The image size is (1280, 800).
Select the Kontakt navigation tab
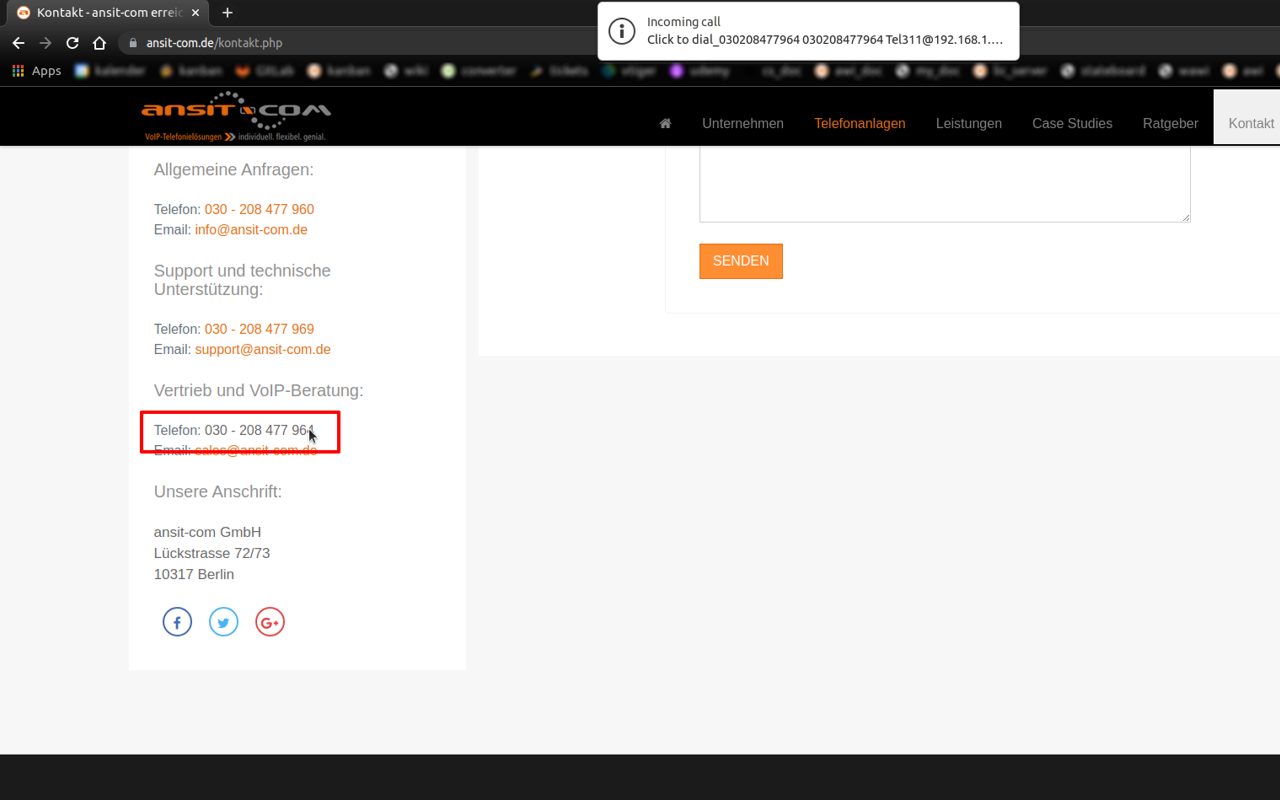tap(1251, 123)
